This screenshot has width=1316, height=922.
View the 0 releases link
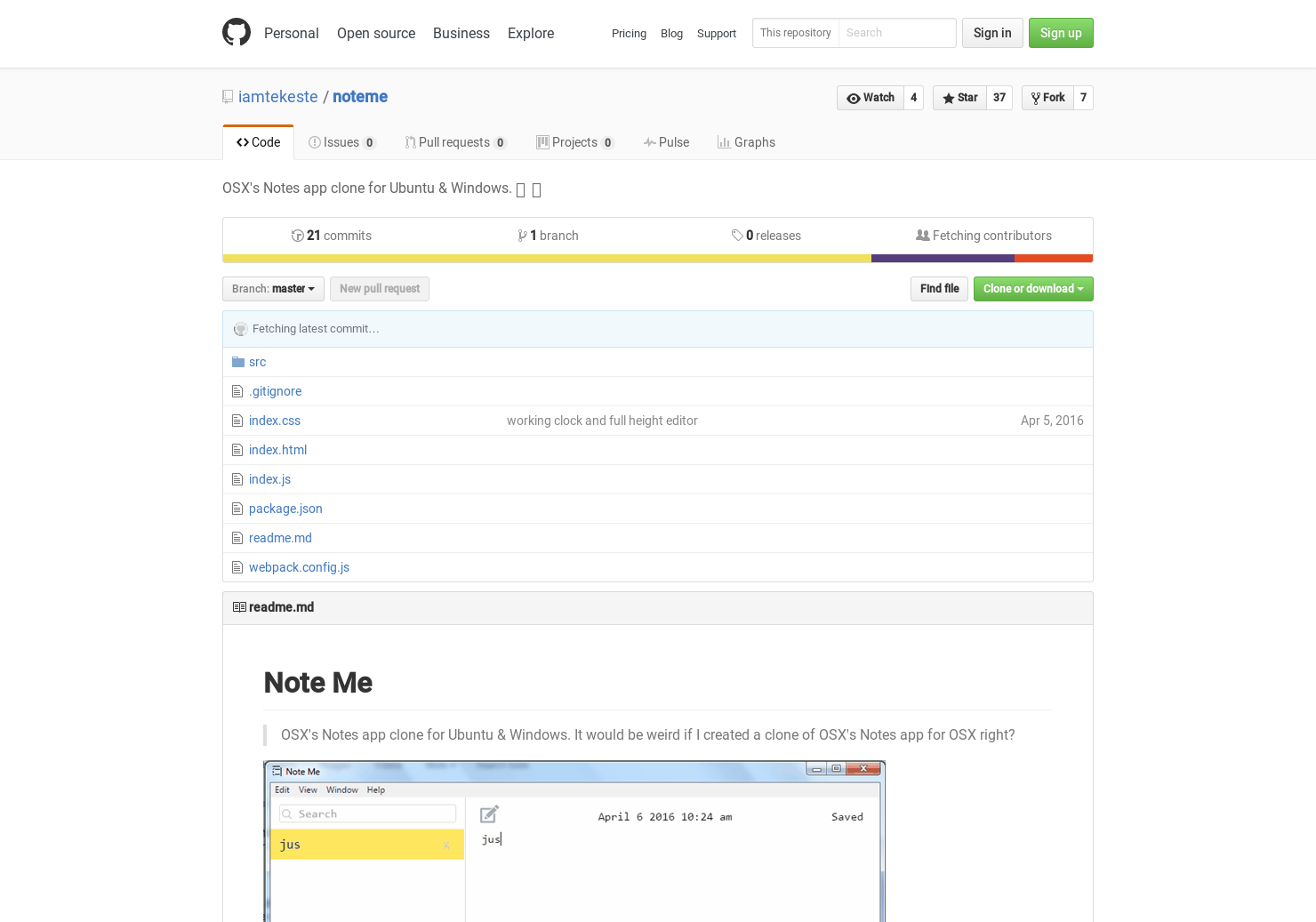click(x=766, y=236)
